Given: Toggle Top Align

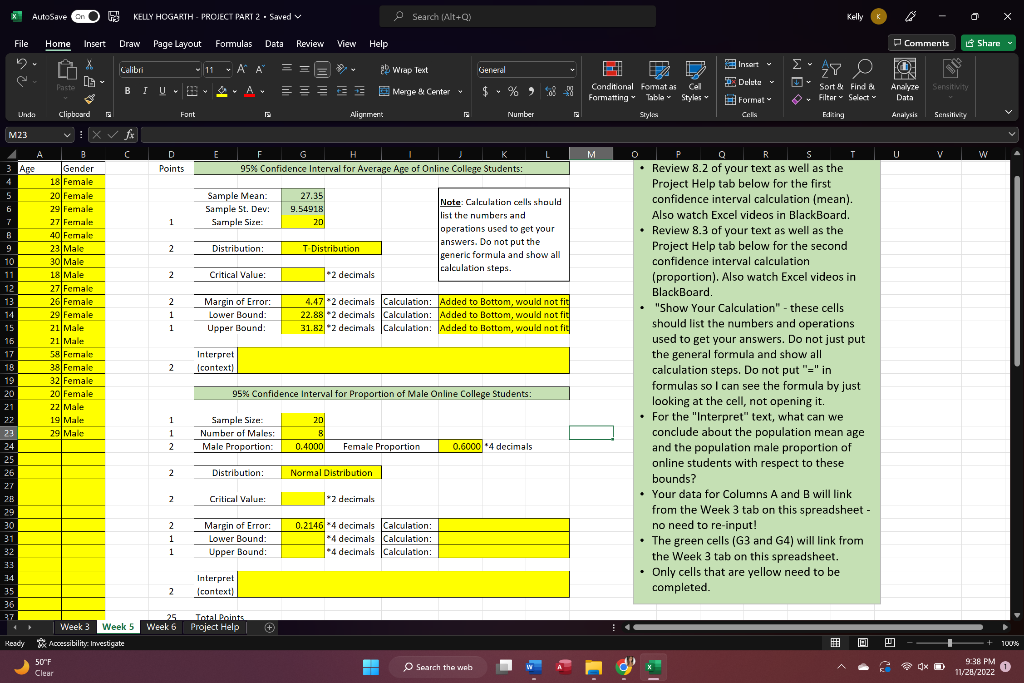Looking at the screenshot, I should (x=287, y=69).
